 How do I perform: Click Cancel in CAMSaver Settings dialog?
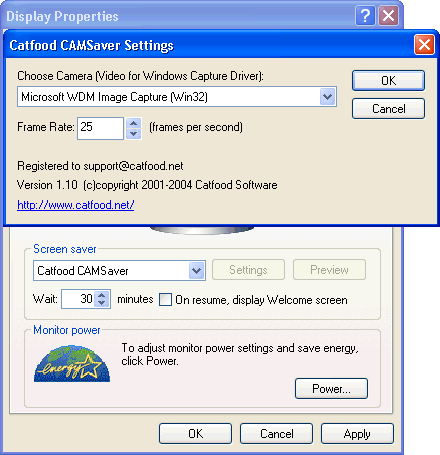388,109
